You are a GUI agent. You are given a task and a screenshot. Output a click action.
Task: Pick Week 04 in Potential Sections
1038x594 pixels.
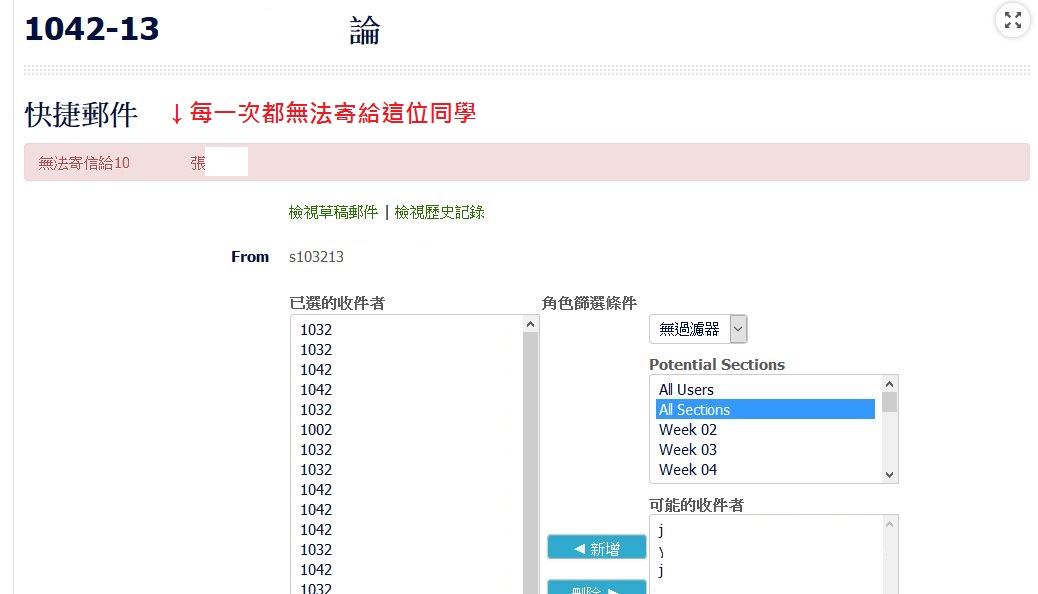coord(688,470)
